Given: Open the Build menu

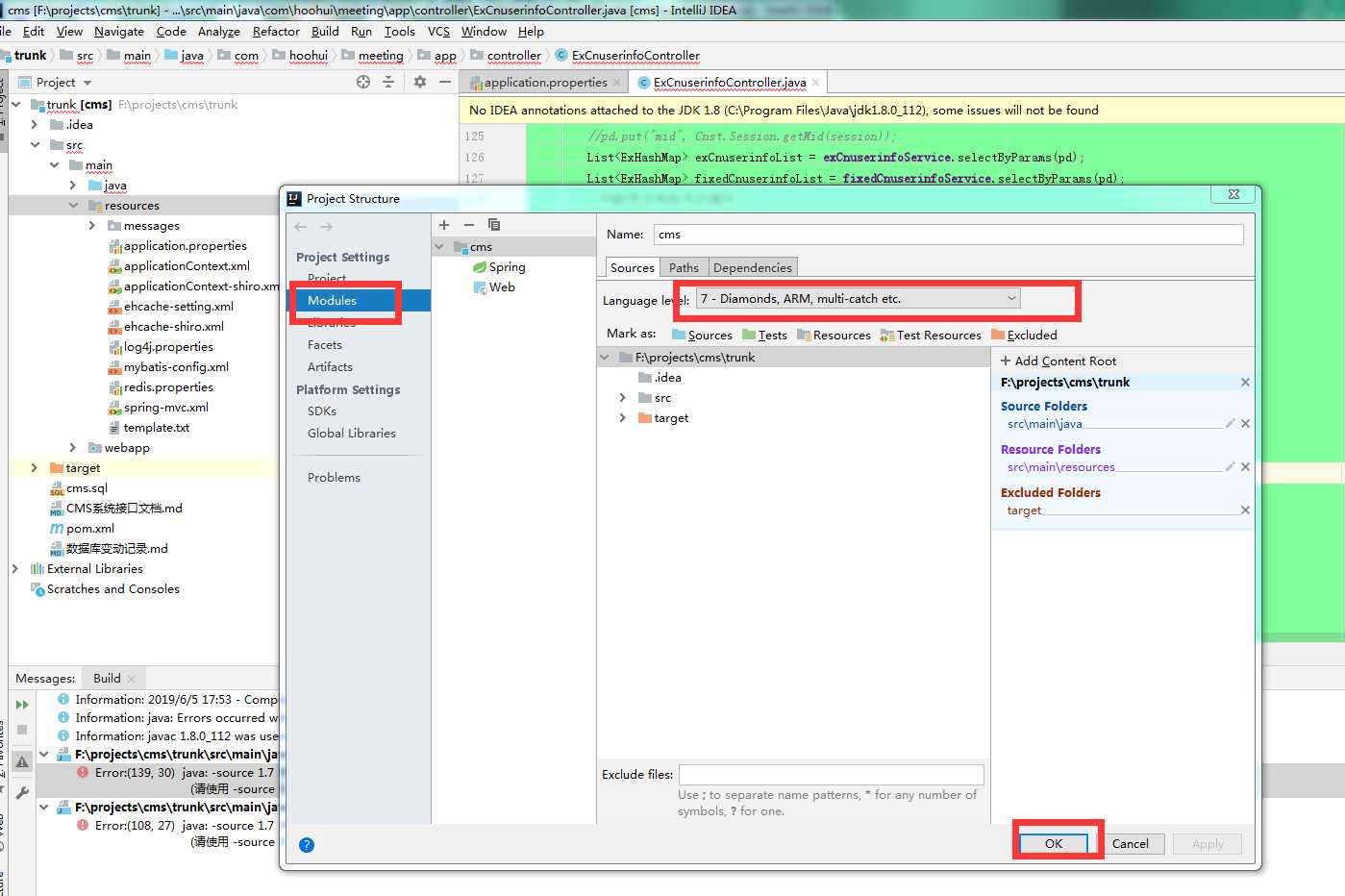Looking at the screenshot, I should 325,32.
